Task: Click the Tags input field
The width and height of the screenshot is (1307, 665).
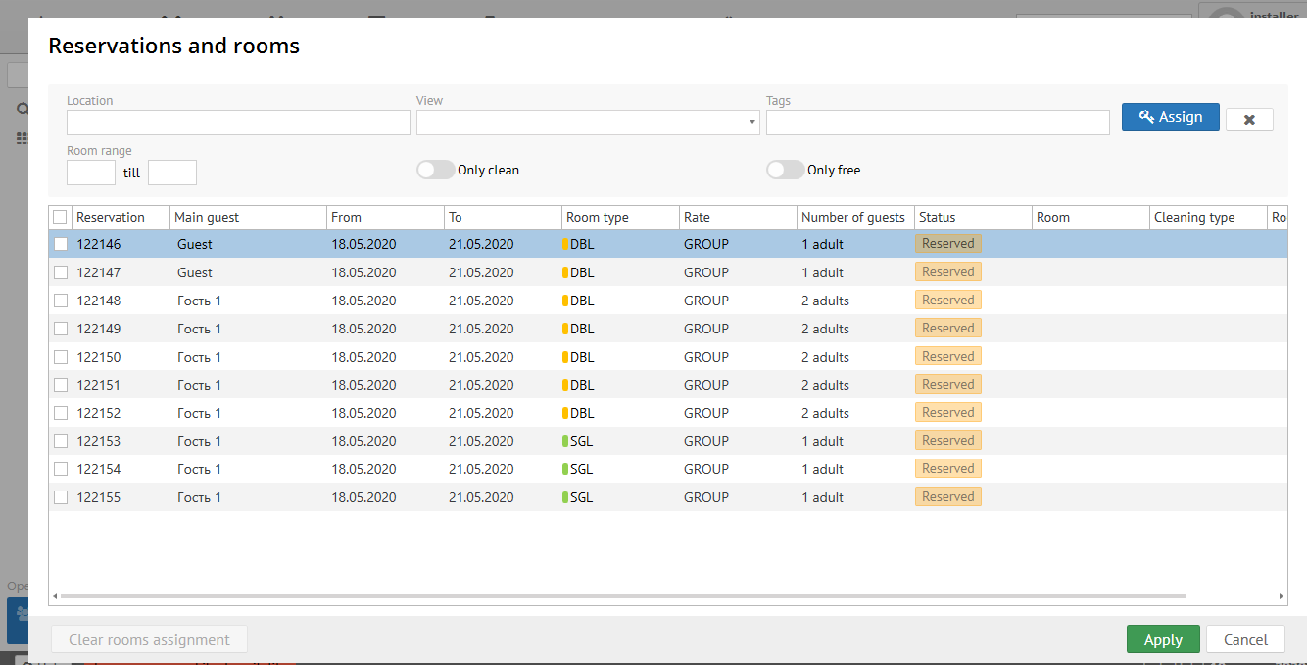Action: [x=937, y=122]
